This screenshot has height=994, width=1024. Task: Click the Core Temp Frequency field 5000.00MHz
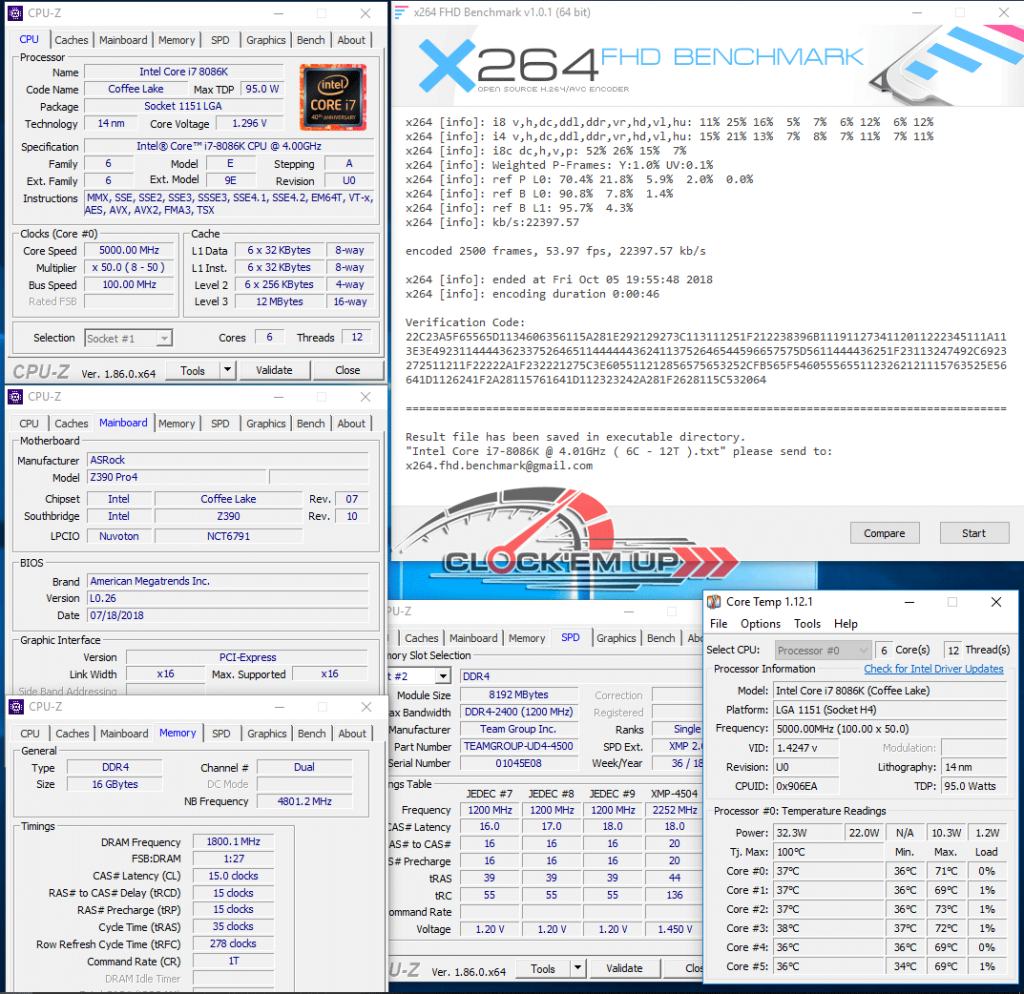click(889, 729)
